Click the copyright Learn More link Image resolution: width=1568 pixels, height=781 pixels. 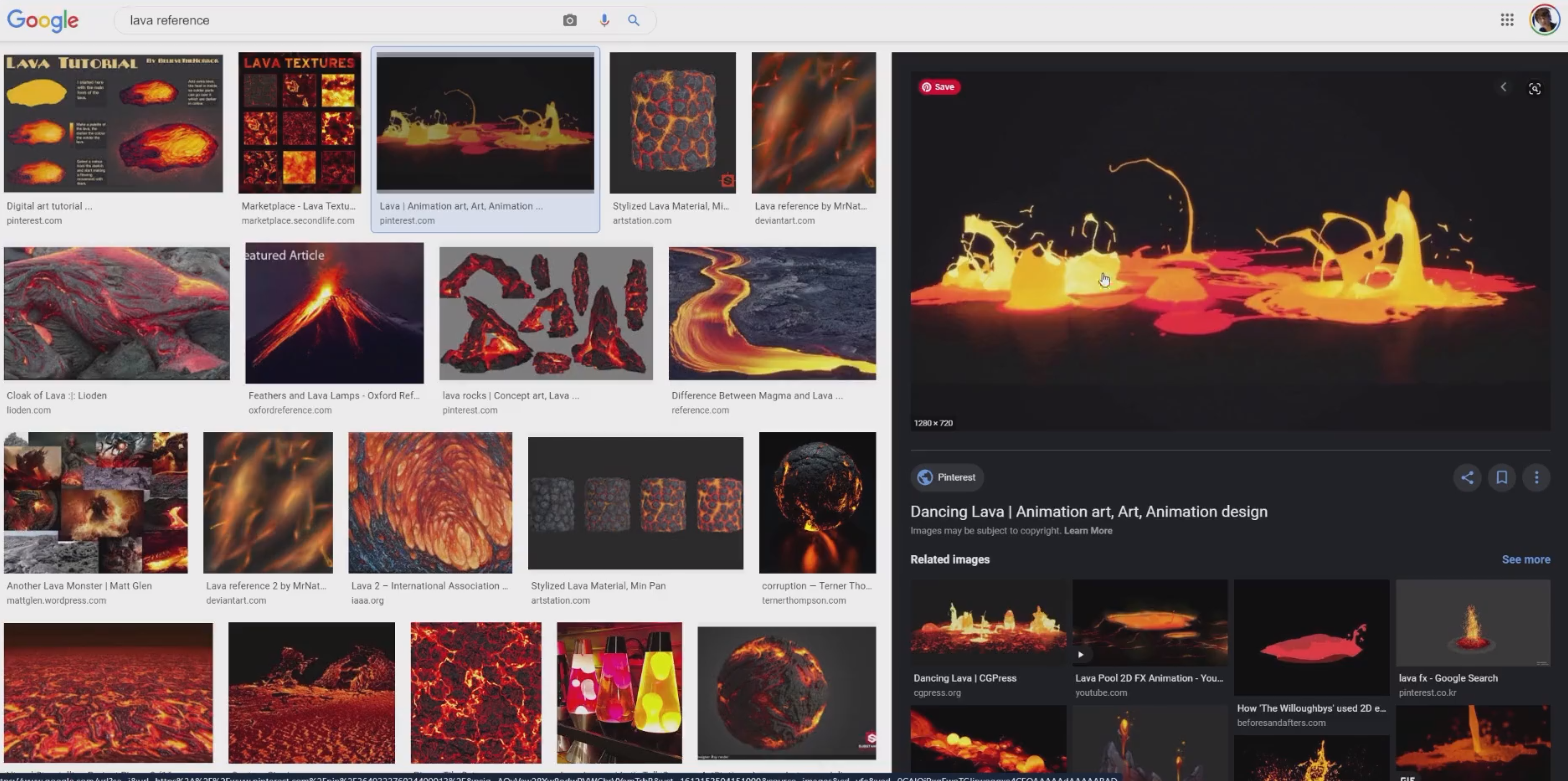coord(1088,530)
